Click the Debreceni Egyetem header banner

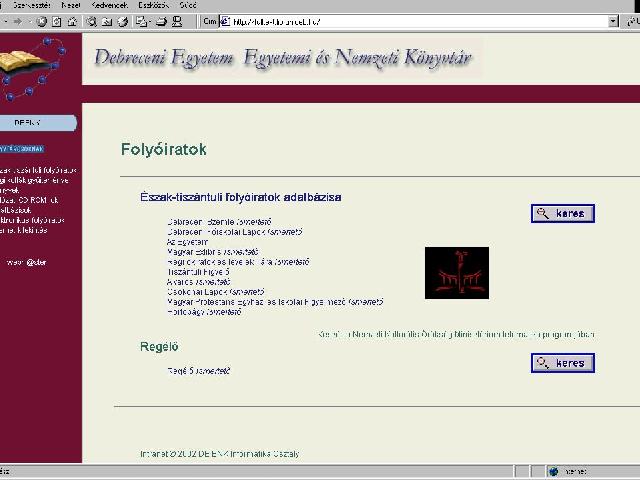[x=282, y=58]
